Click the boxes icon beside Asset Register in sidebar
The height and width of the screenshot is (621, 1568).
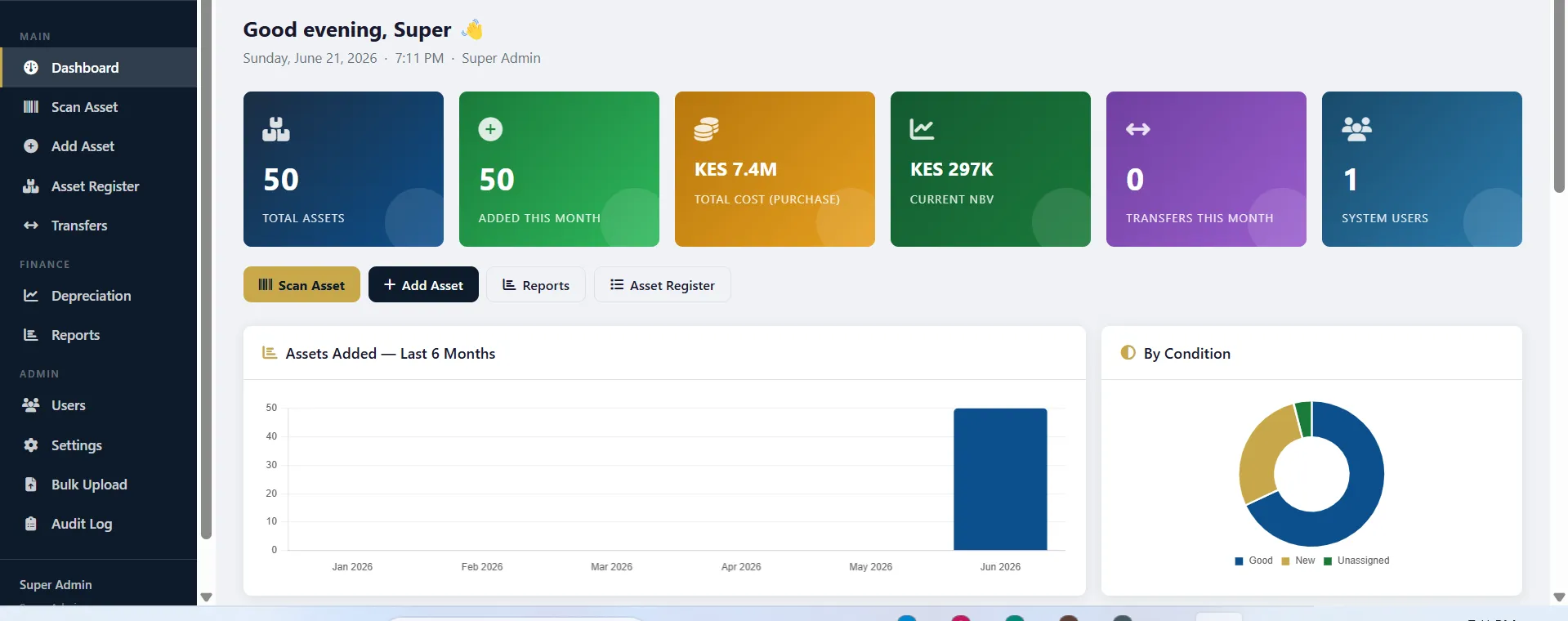(x=31, y=186)
